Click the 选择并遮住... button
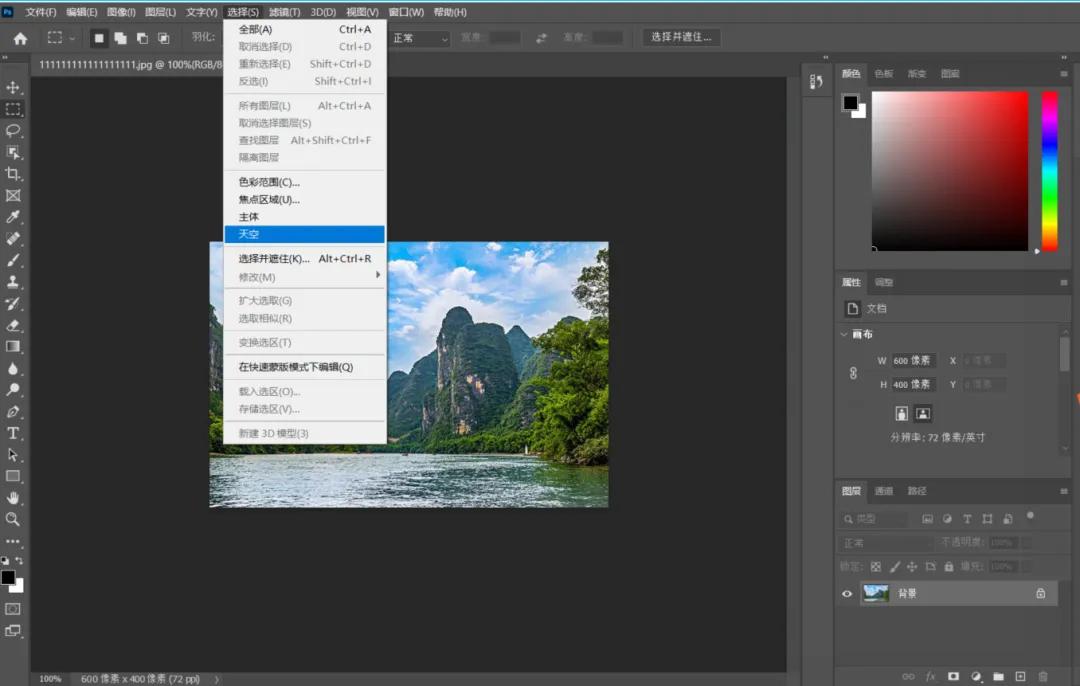The height and width of the screenshot is (686, 1080). click(x=682, y=37)
